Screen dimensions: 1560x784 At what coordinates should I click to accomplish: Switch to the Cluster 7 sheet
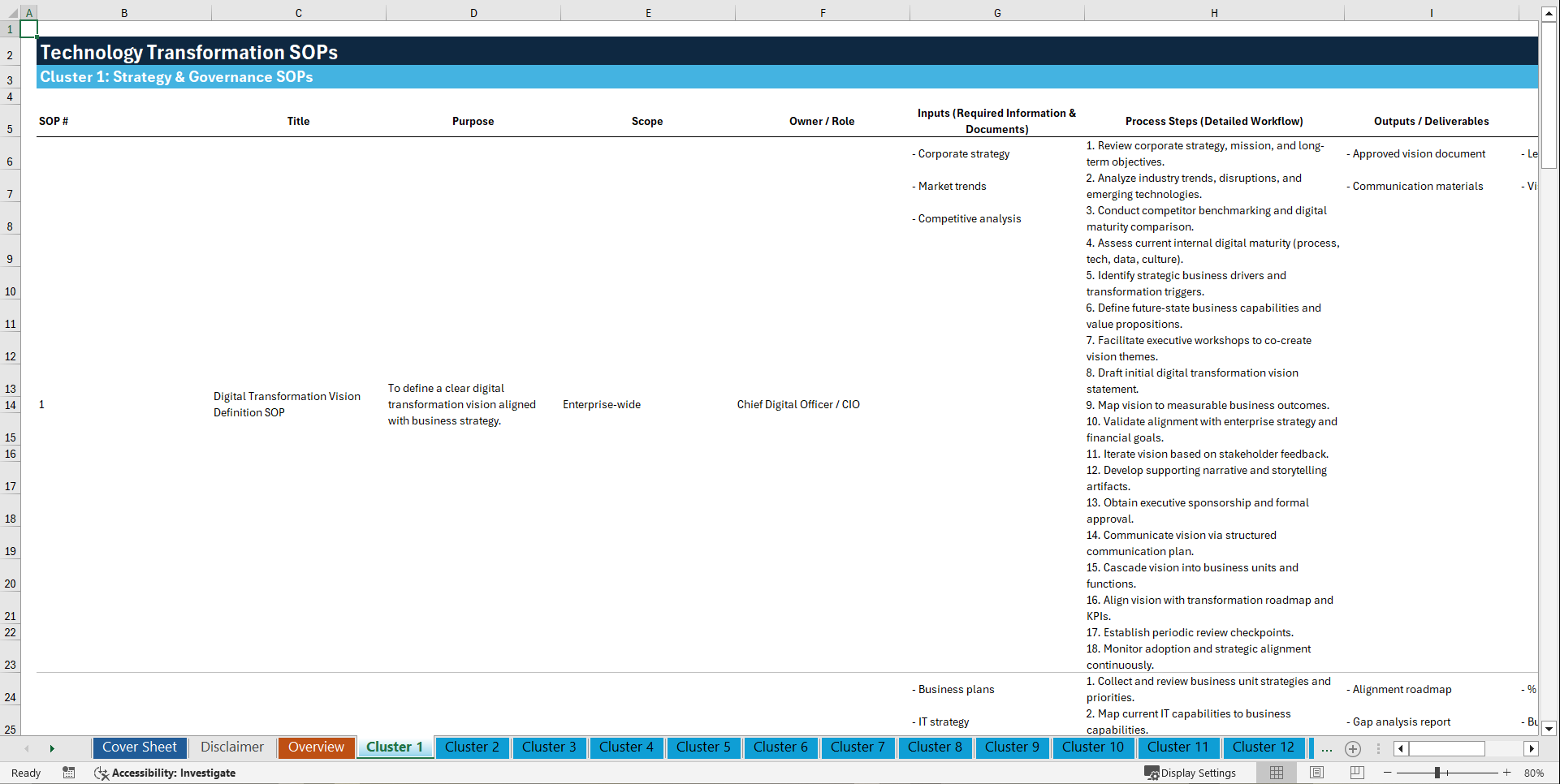pyautogui.click(x=858, y=747)
